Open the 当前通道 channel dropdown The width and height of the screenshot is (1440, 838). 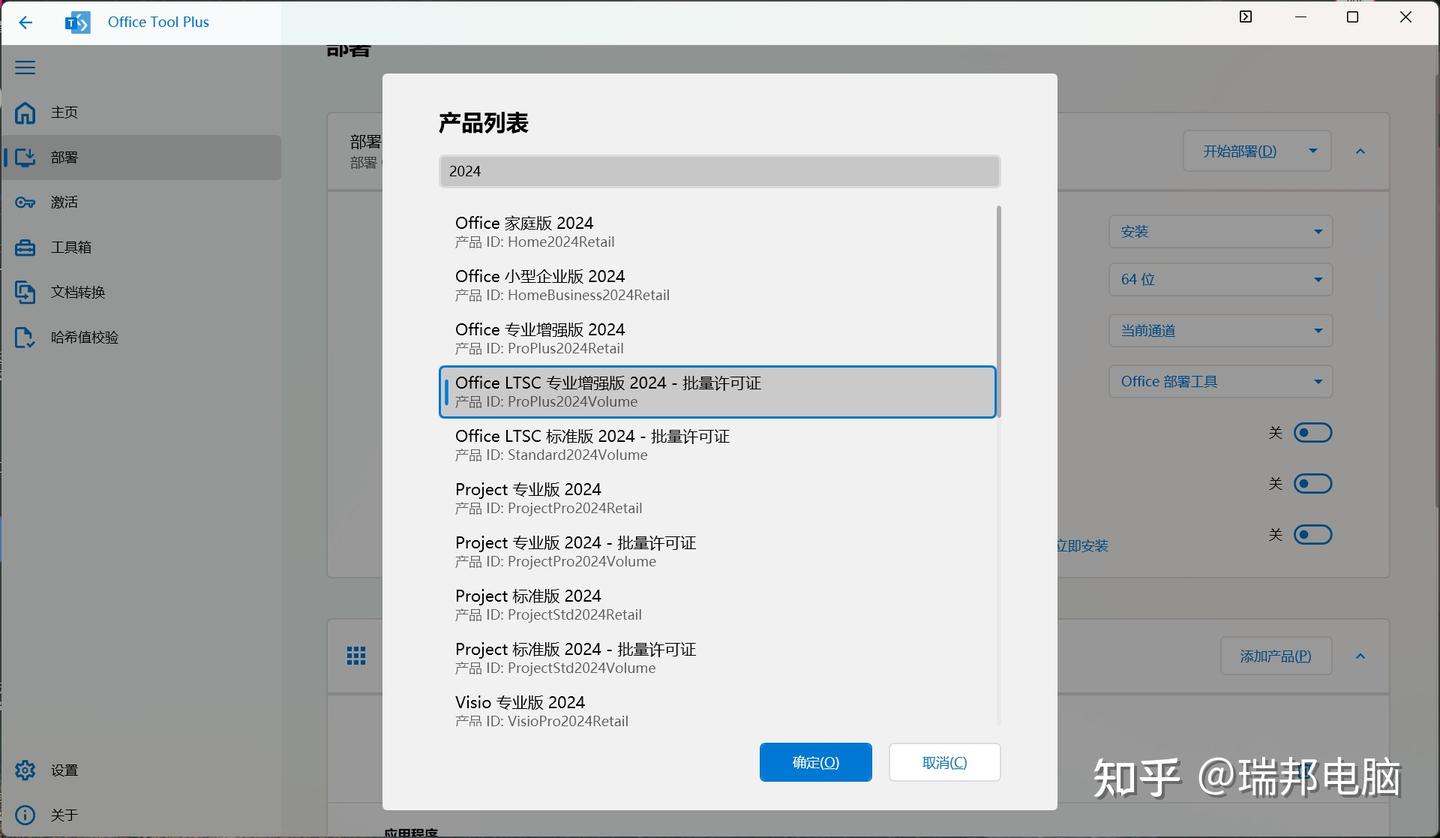coord(1220,330)
